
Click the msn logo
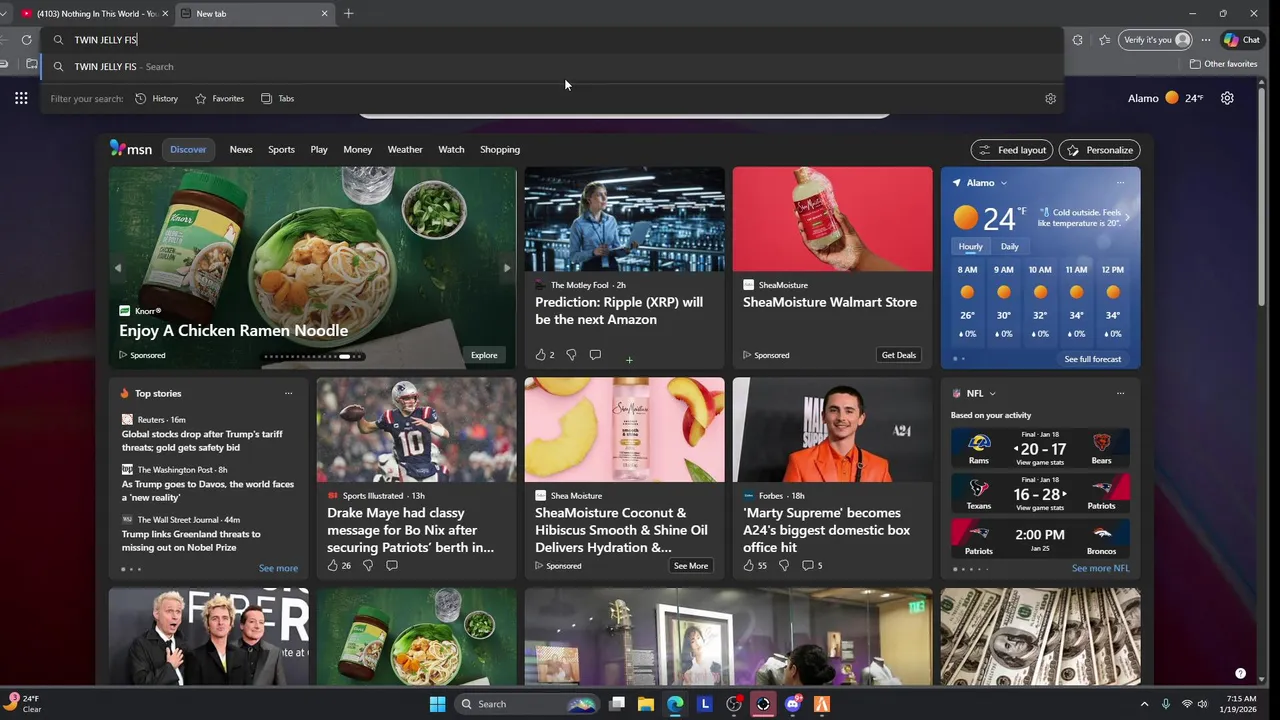point(131,149)
